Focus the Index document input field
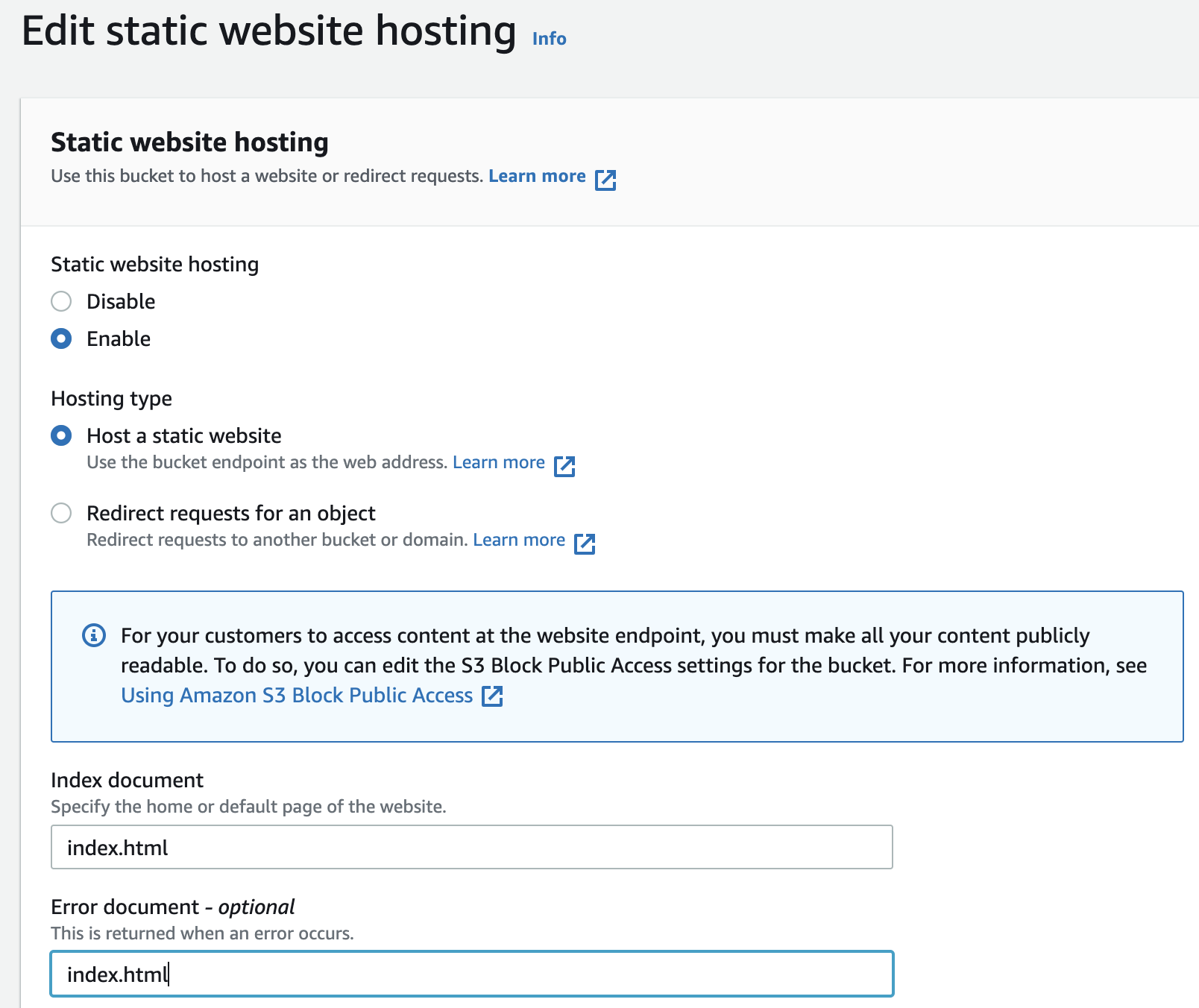Image resolution: width=1199 pixels, height=1008 pixels. pos(472,847)
